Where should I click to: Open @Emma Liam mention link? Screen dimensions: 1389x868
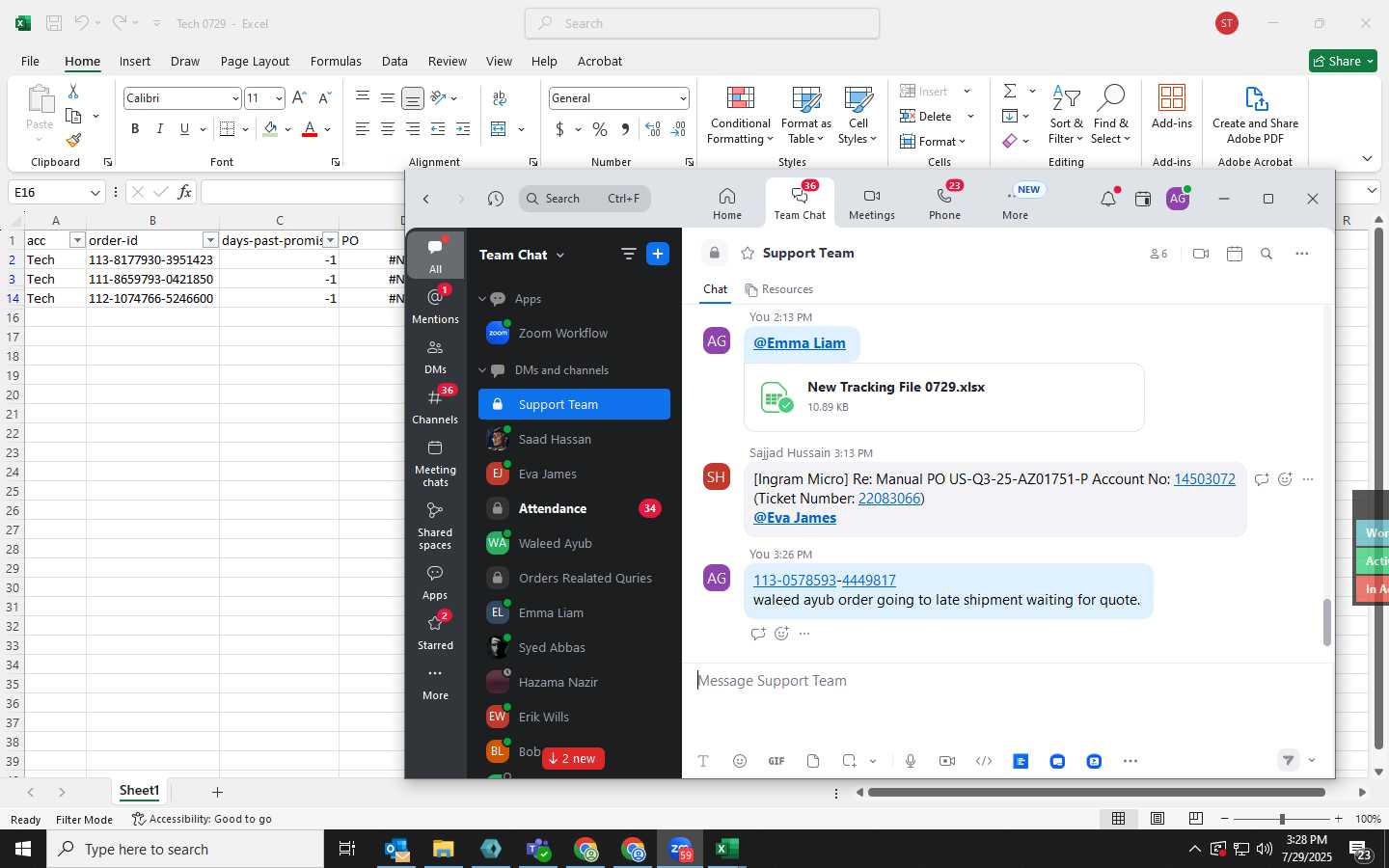tap(800, 343)
